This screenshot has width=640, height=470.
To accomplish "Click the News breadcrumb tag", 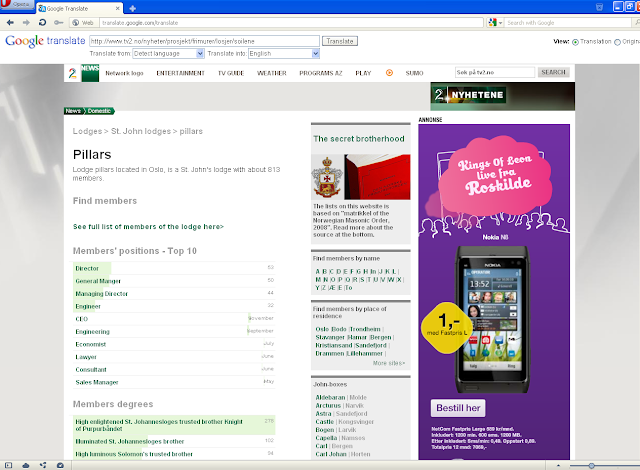I will click(73, 111).
